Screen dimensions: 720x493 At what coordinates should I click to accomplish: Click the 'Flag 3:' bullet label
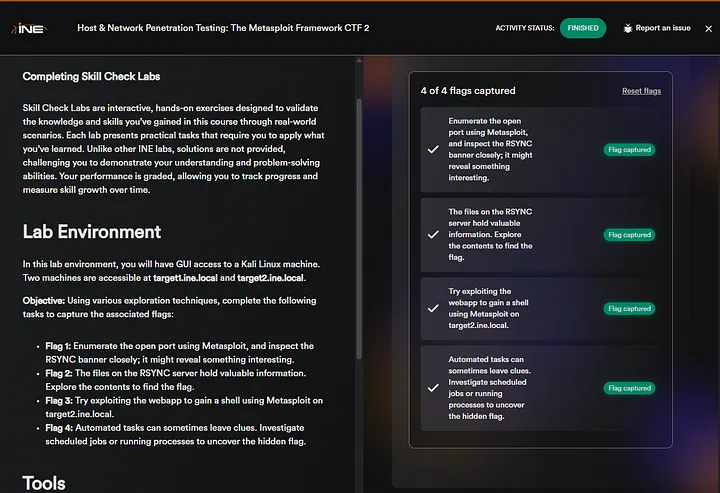coord(59,401)
